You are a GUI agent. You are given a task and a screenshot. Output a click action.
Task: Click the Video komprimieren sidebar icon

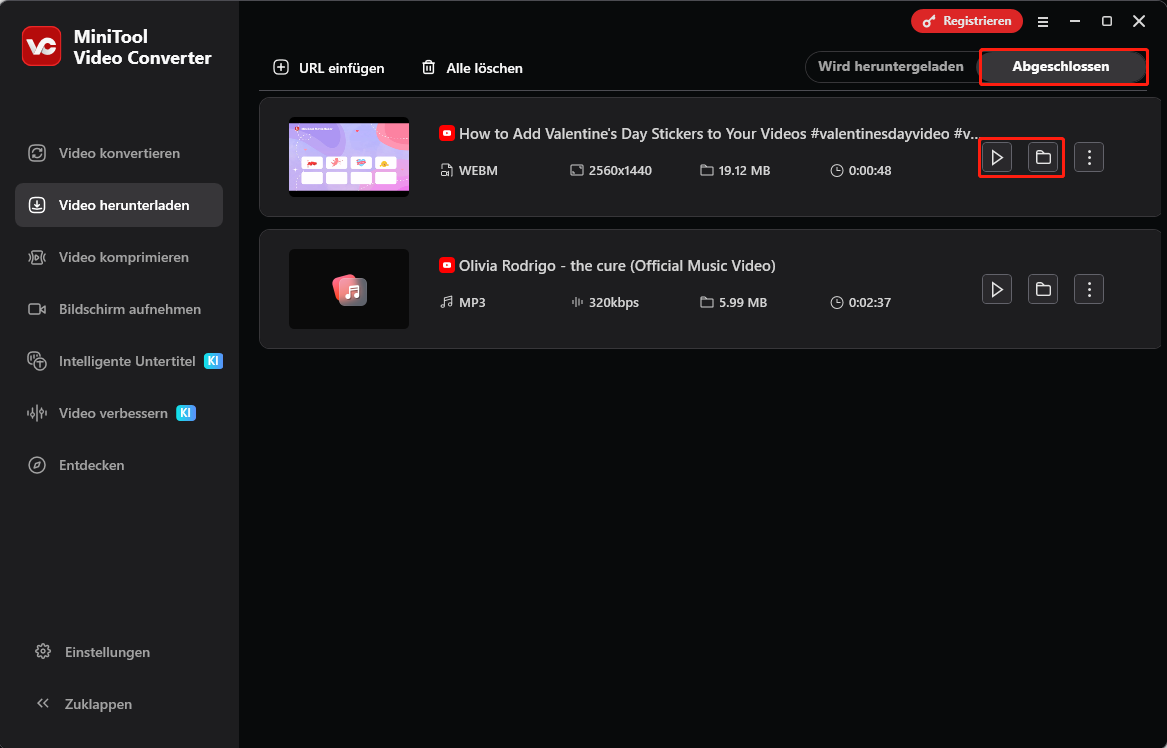click(x=37, y=258)
